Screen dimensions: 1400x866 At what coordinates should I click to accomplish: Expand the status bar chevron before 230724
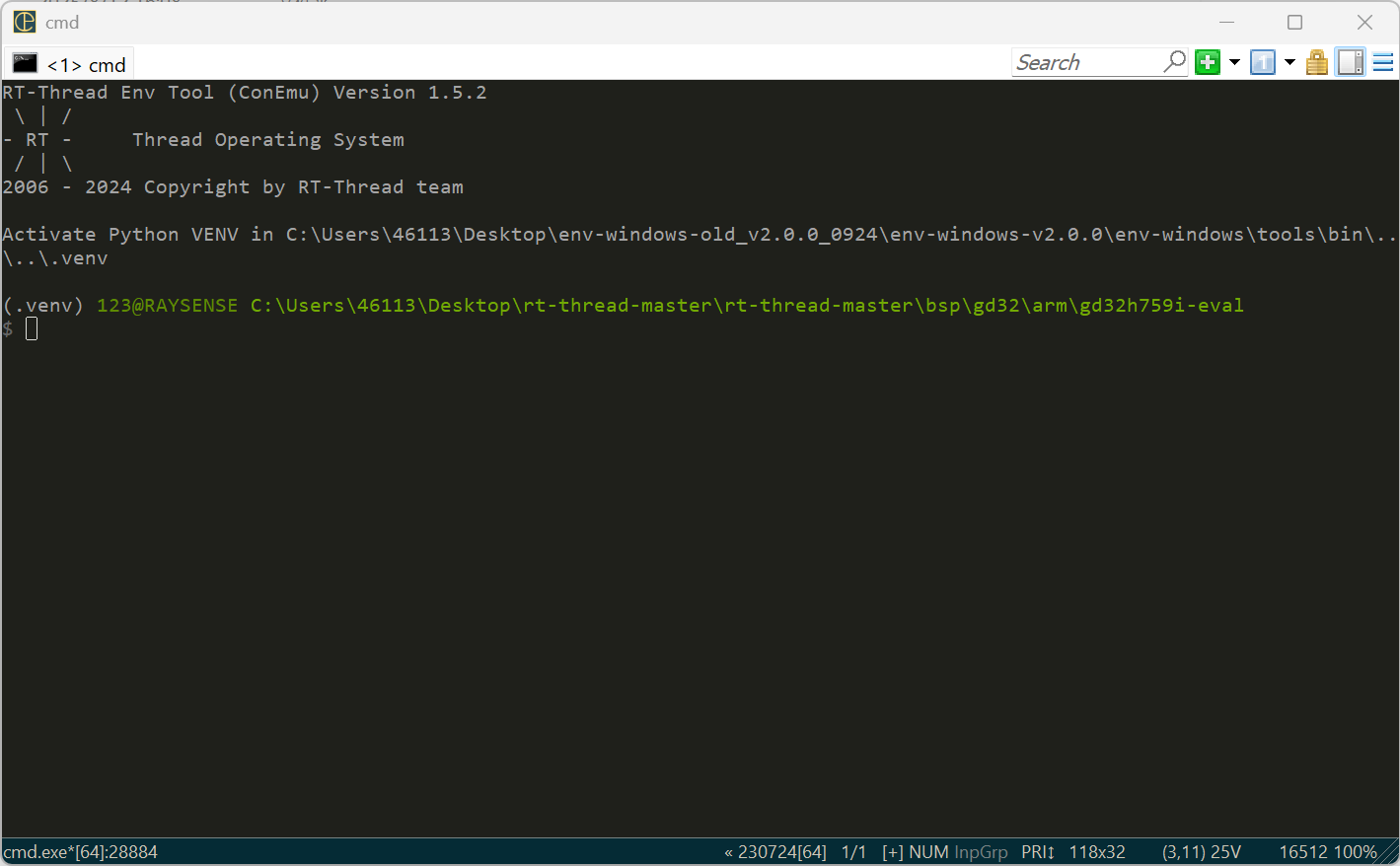pos(728,851)
